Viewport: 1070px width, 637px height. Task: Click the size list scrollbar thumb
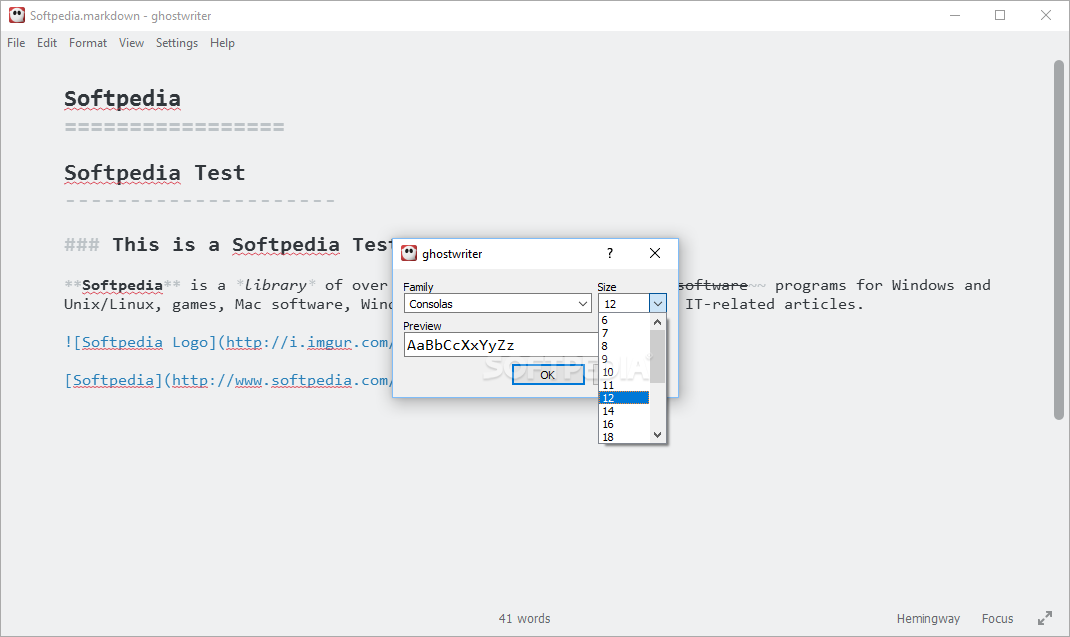[x=657, y=356]
